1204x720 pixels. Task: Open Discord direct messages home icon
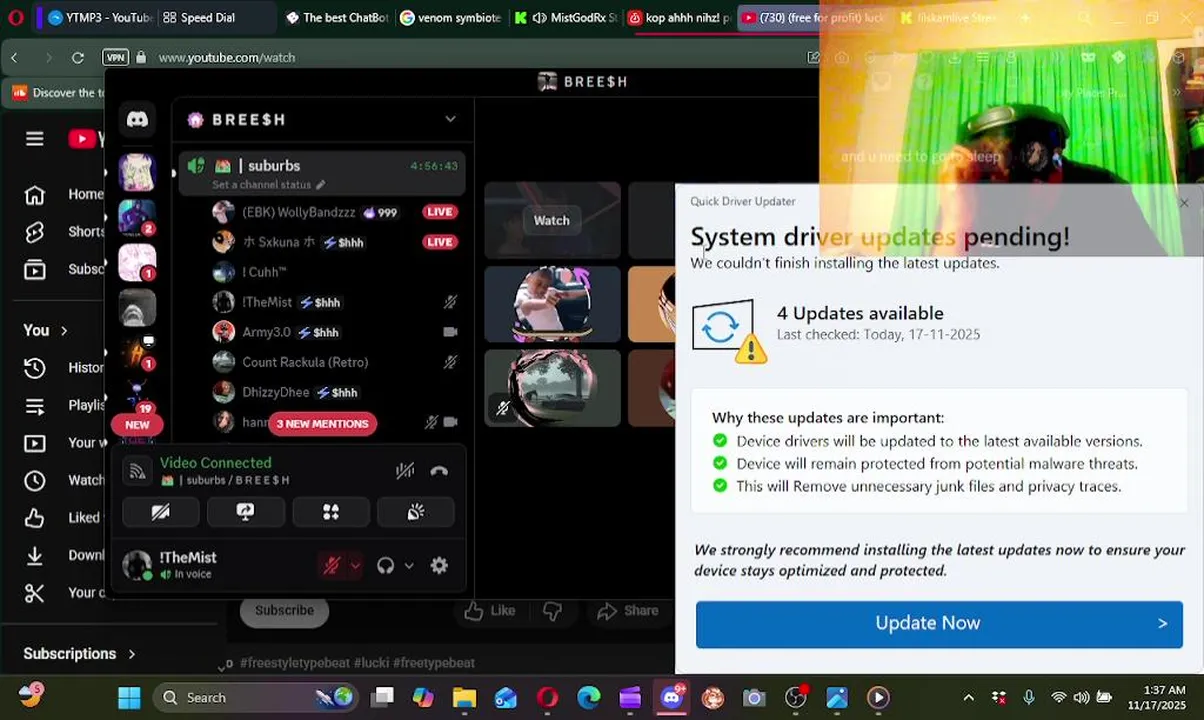137,120
